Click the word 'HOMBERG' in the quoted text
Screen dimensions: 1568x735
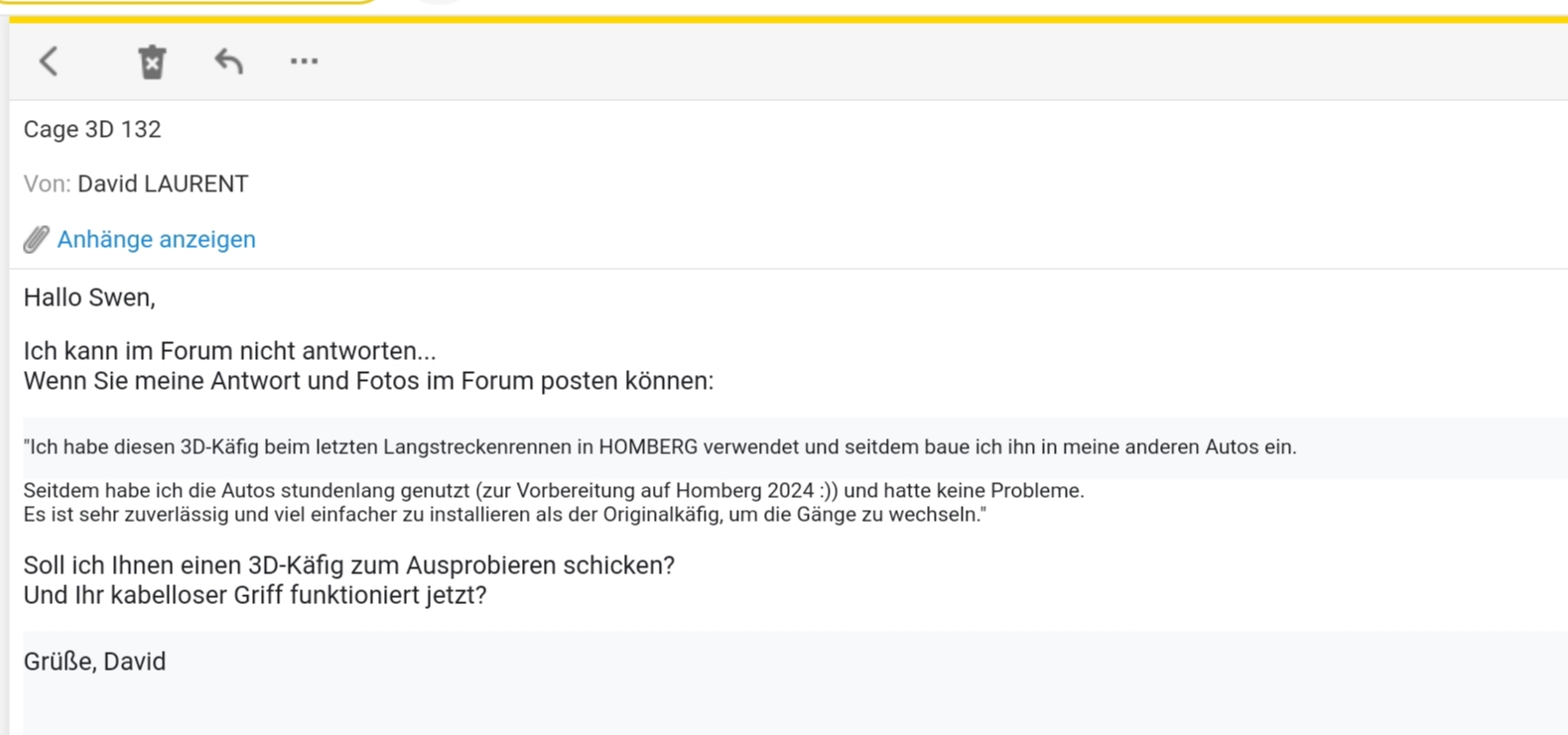(x=648, y=446)
